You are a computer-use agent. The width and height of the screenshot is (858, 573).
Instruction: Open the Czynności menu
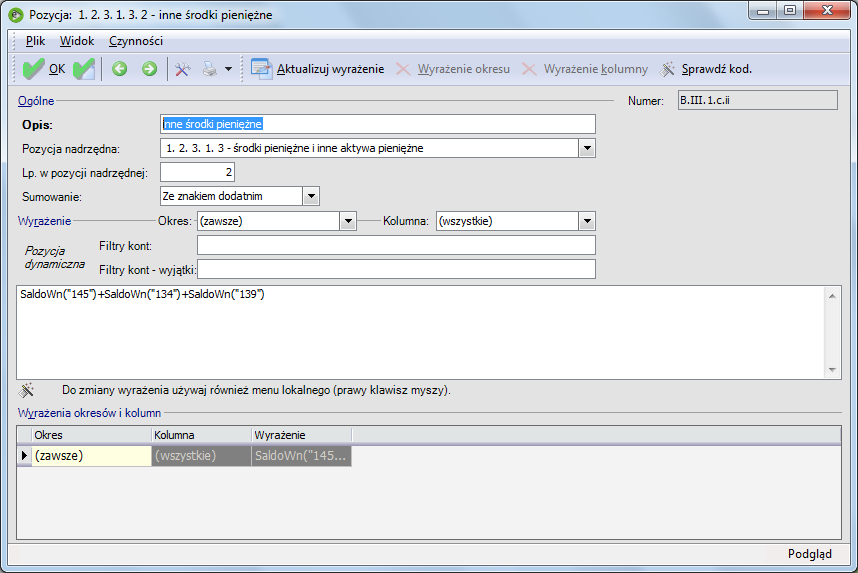tap(136, 41)
